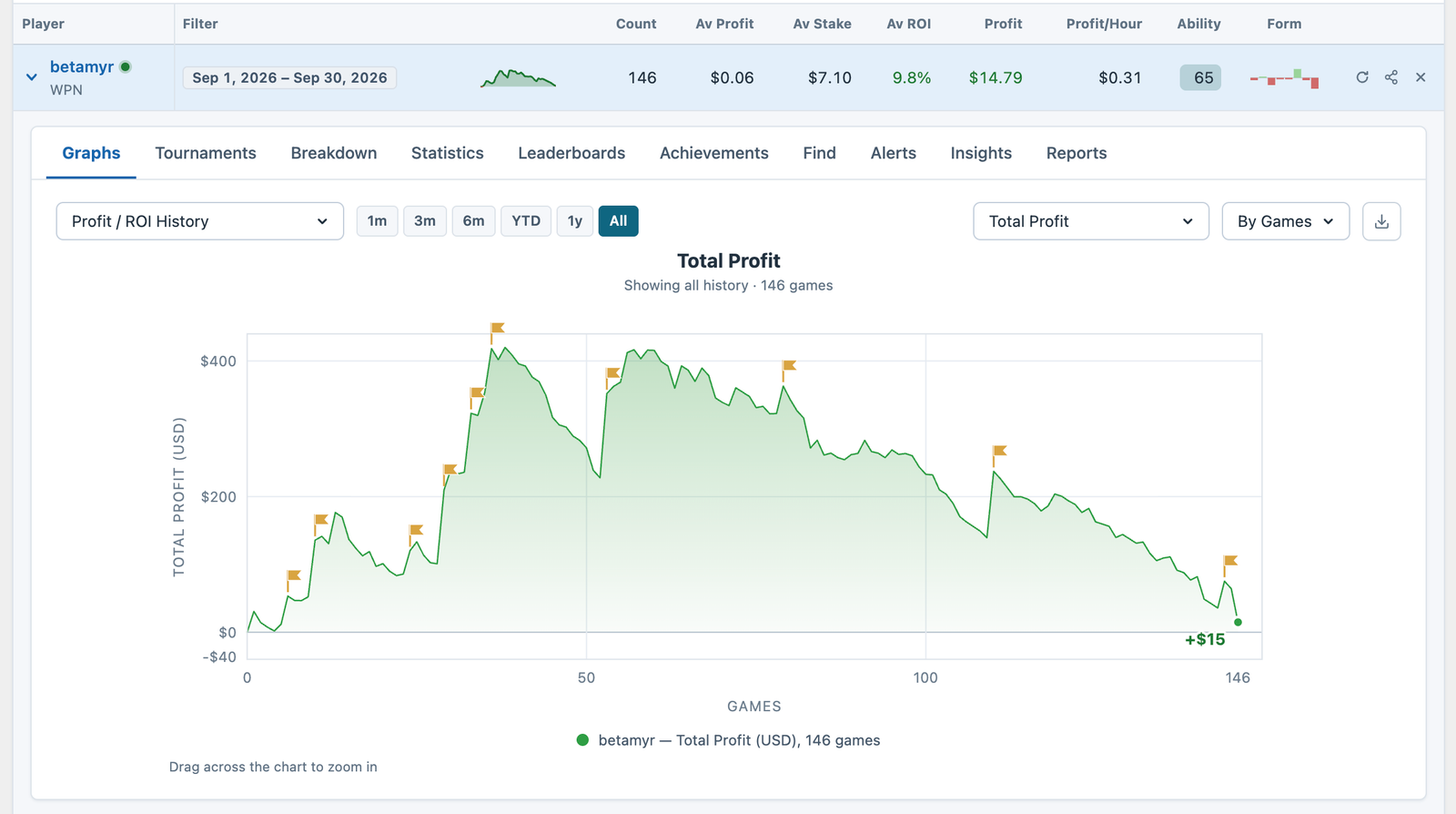The width and height of the screenshot is (1456, 814).
Task: Open the By Games dropdown
Action: coord(1286,221)
